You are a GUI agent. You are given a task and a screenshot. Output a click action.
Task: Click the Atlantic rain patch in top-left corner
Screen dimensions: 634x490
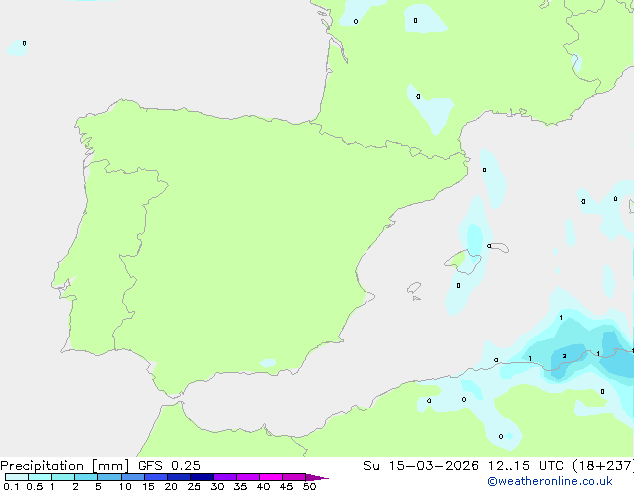click(18, 46)
